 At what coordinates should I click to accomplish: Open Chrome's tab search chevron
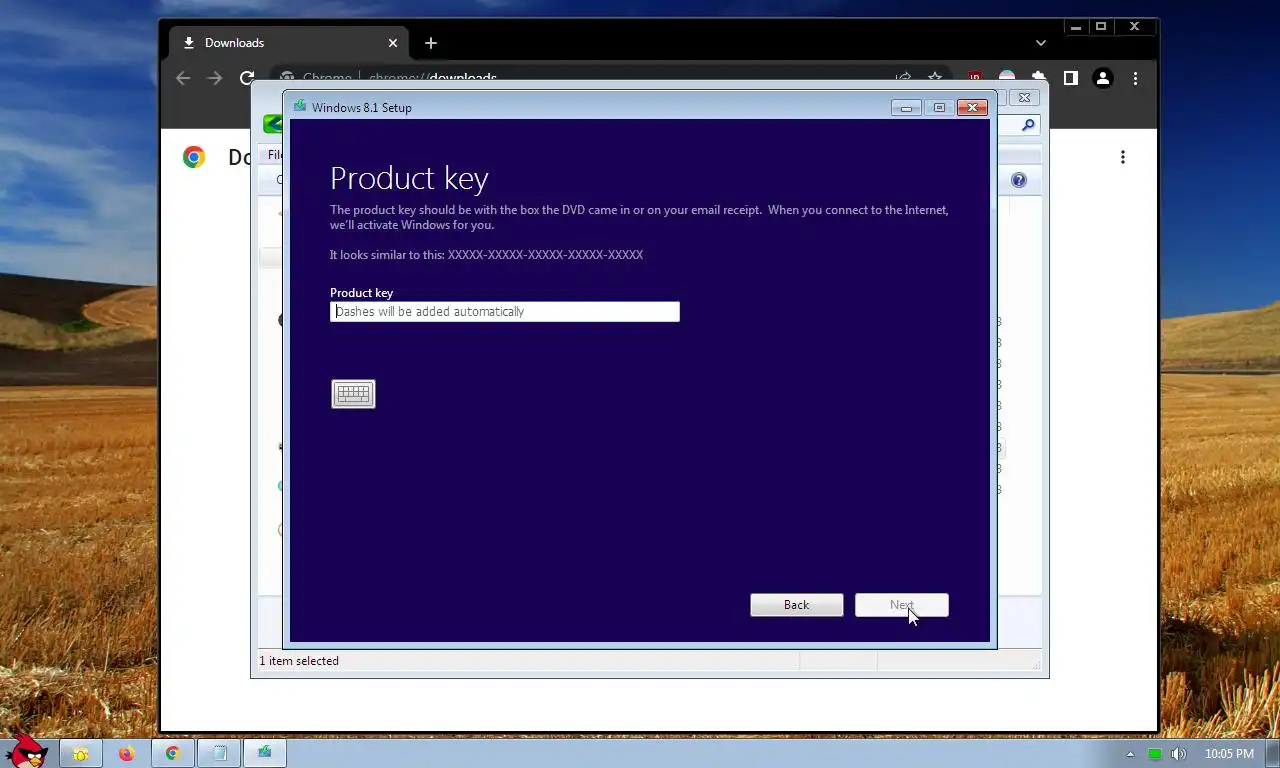click(x=1041, y=43)
